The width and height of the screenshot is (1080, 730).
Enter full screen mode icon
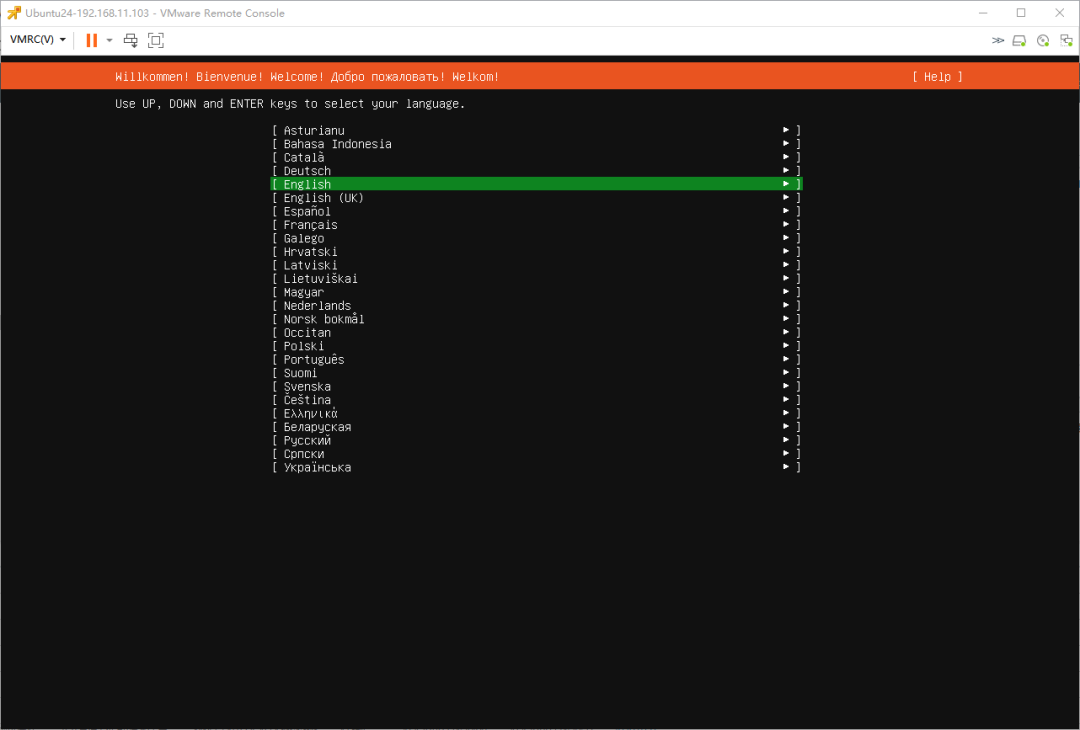pyautogui.click(x=156, y=40)
